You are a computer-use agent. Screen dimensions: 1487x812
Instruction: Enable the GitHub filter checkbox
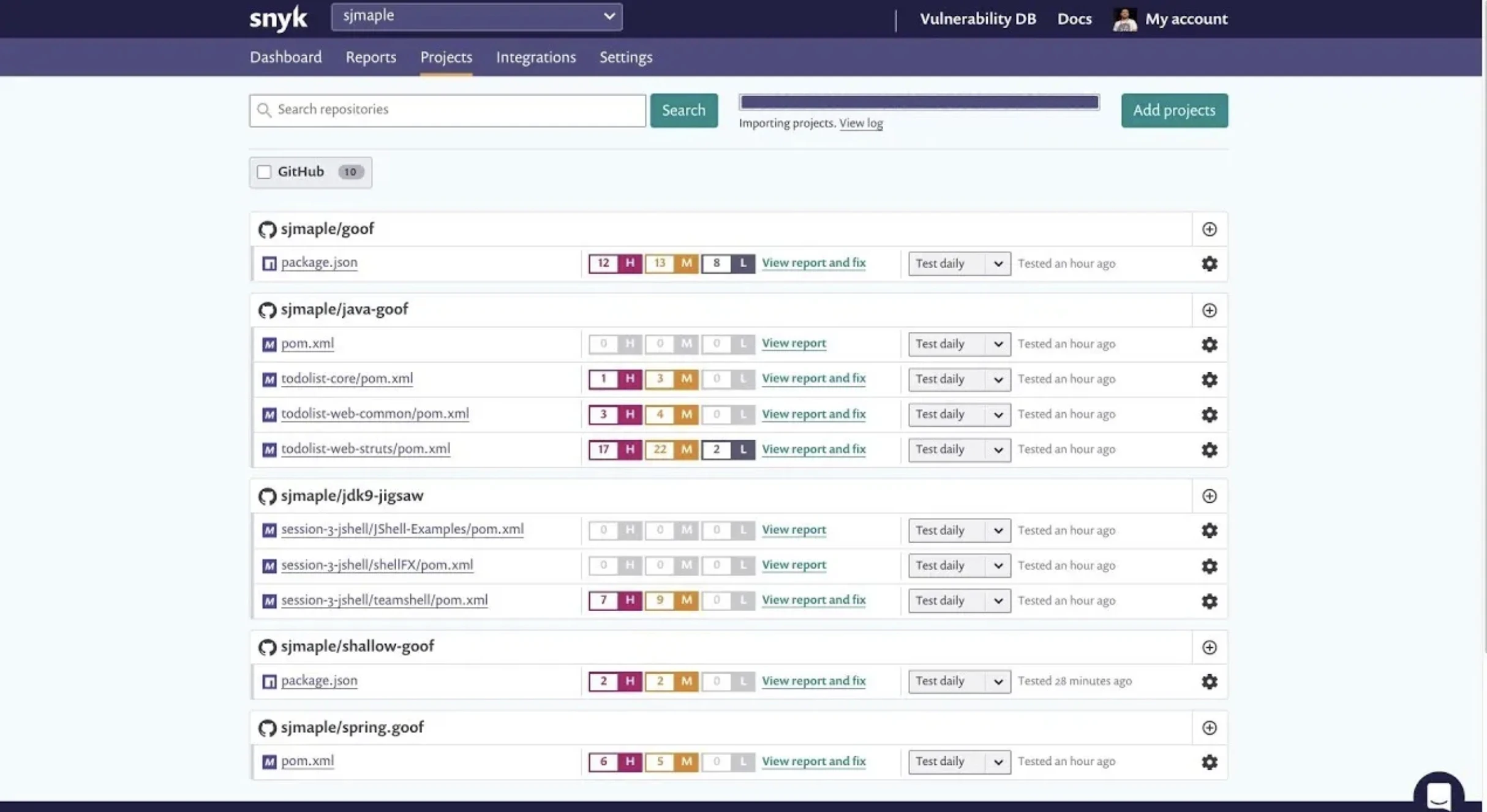264,172
